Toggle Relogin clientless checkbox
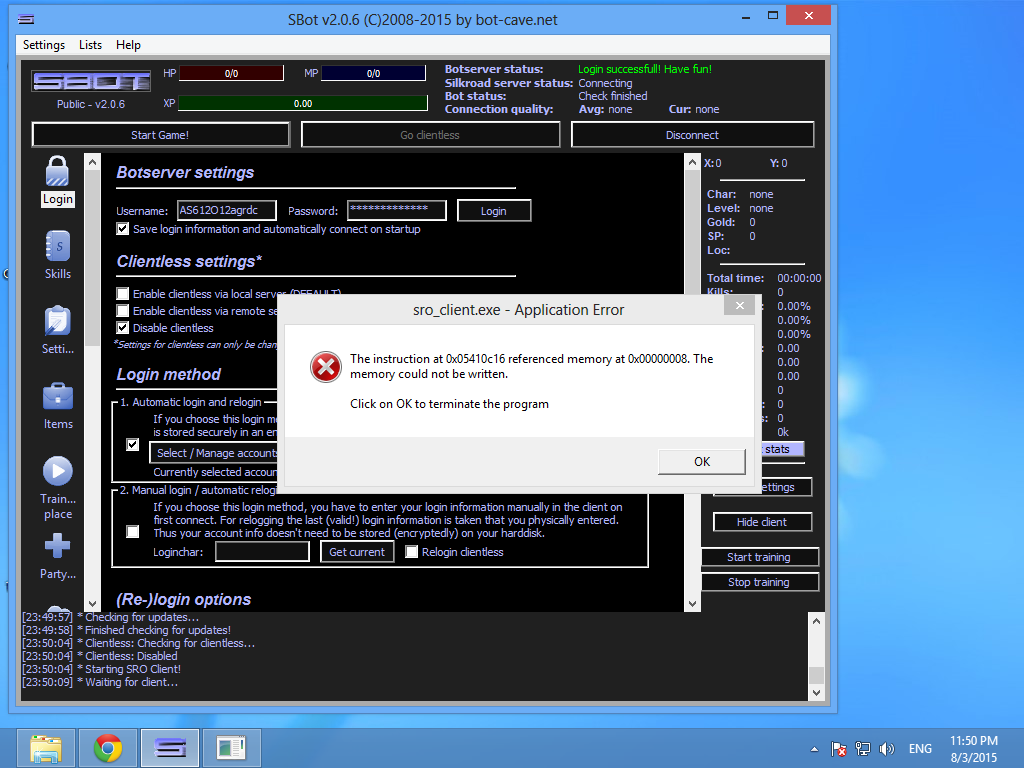1024x768 pixels. tap(411, 552)
